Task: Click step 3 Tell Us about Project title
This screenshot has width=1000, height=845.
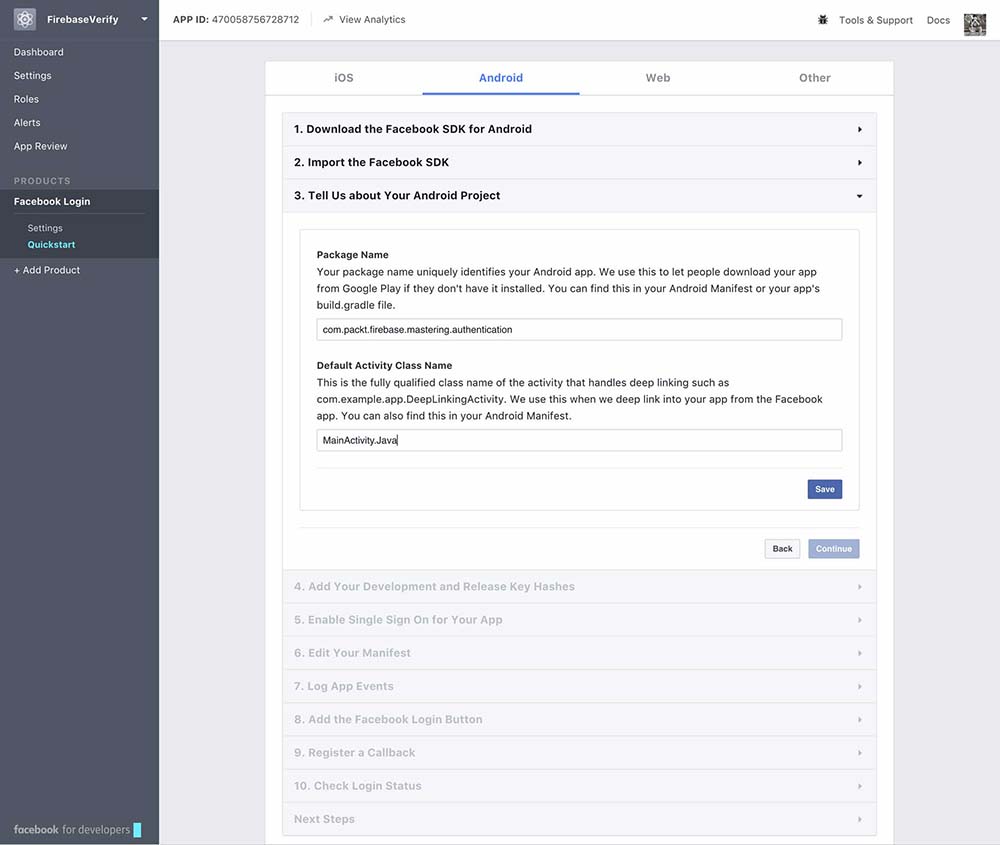Action: [397, 195]
